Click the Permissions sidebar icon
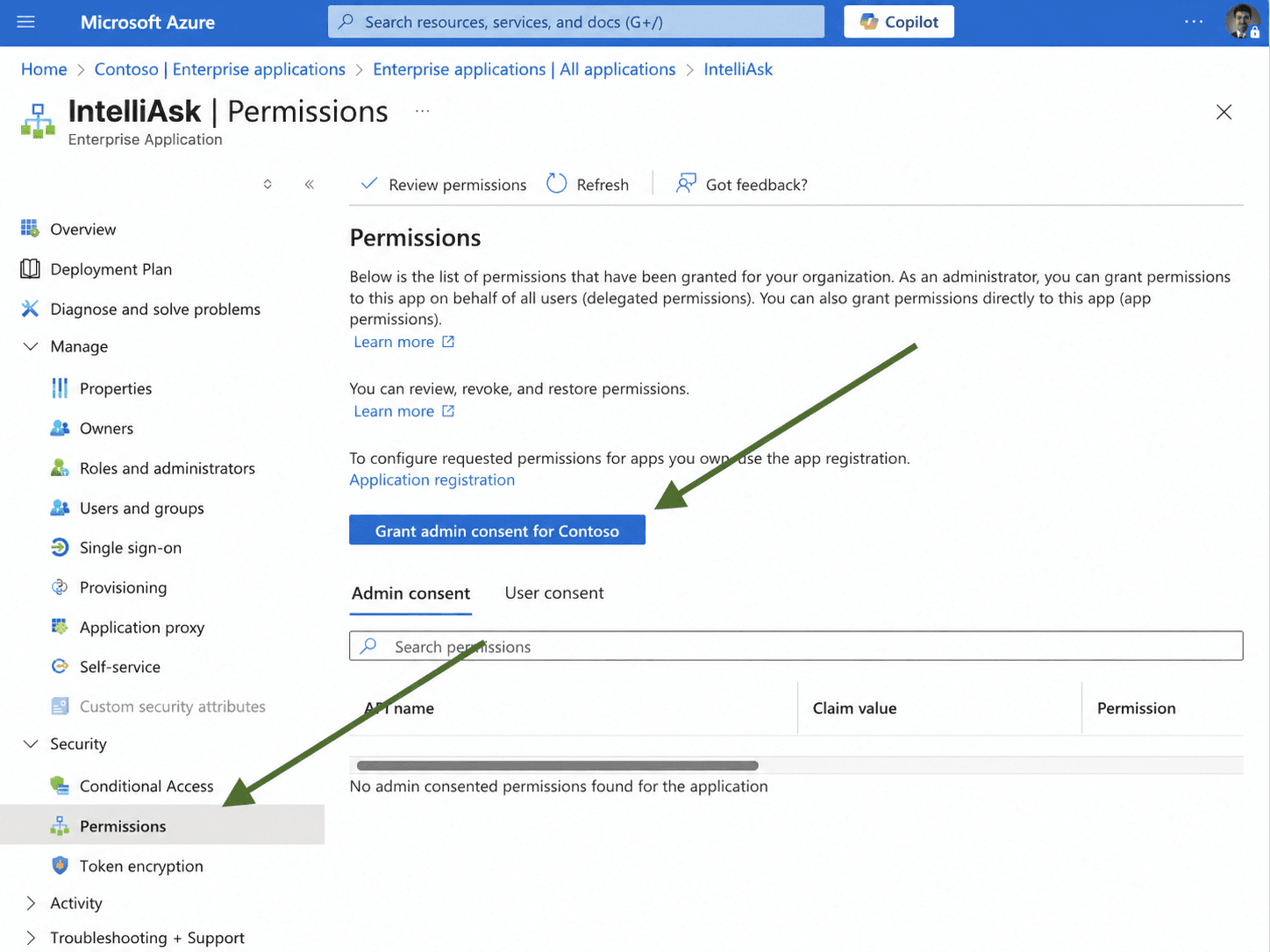Viewport: 1270px width, 952px height. point(60,826)
